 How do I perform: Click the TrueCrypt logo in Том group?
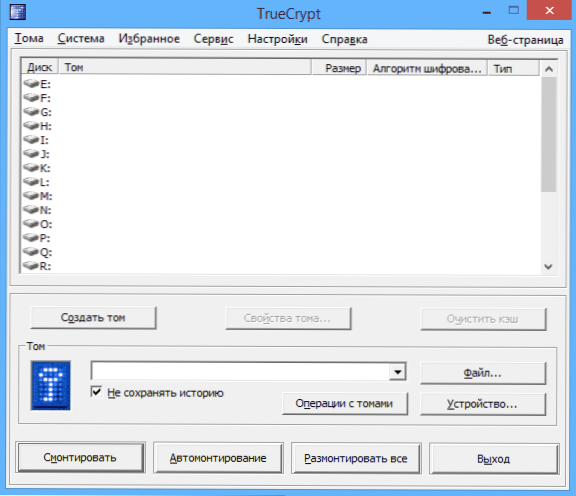[x=51, y=385]
